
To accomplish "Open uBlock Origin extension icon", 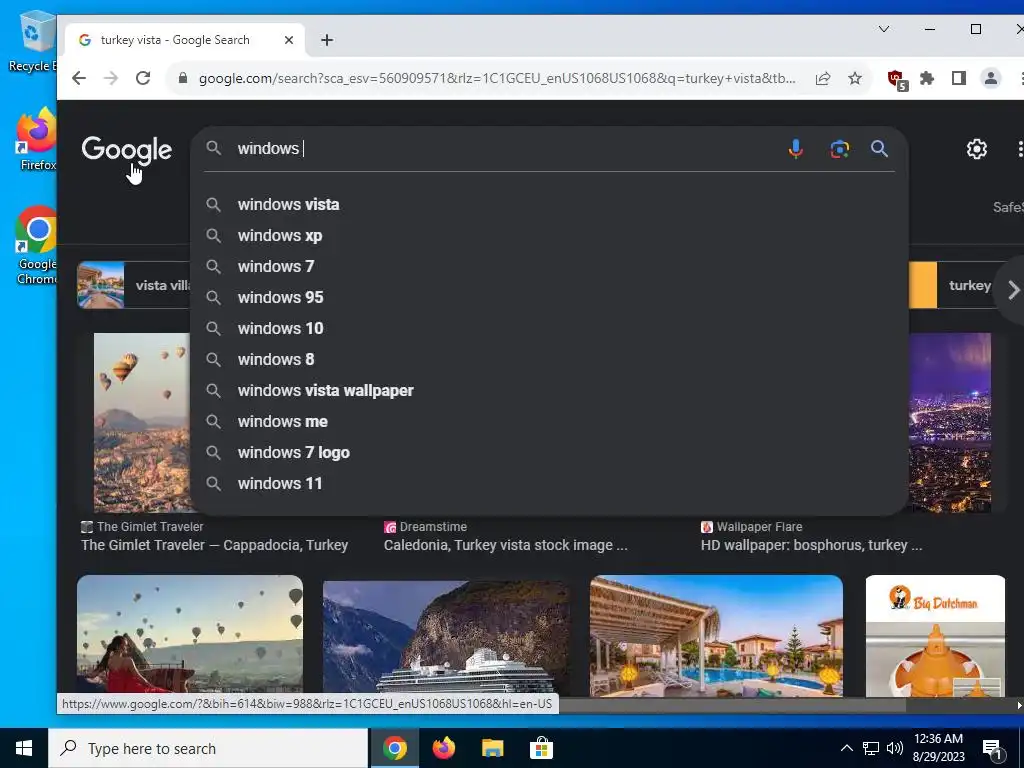I will 897,80.
